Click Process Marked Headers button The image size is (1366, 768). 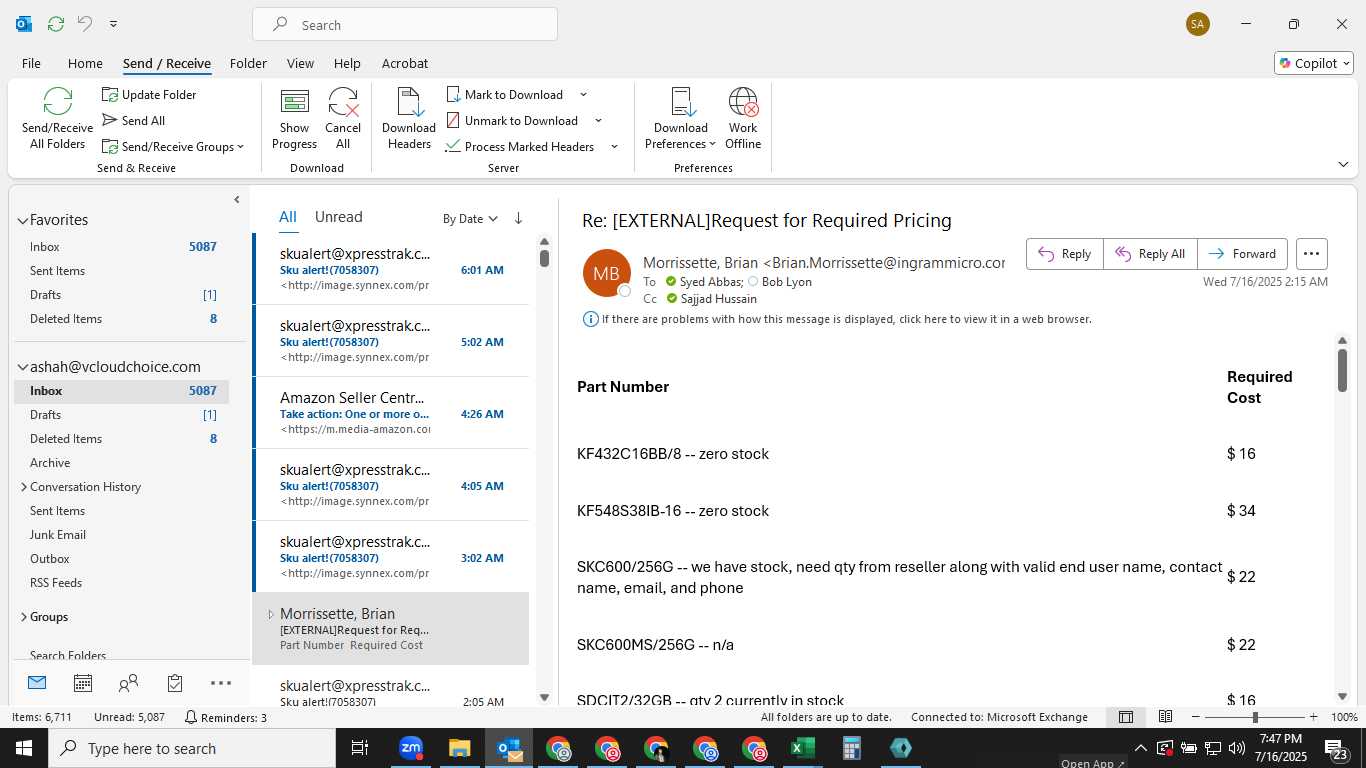click(x=520, y=147)
